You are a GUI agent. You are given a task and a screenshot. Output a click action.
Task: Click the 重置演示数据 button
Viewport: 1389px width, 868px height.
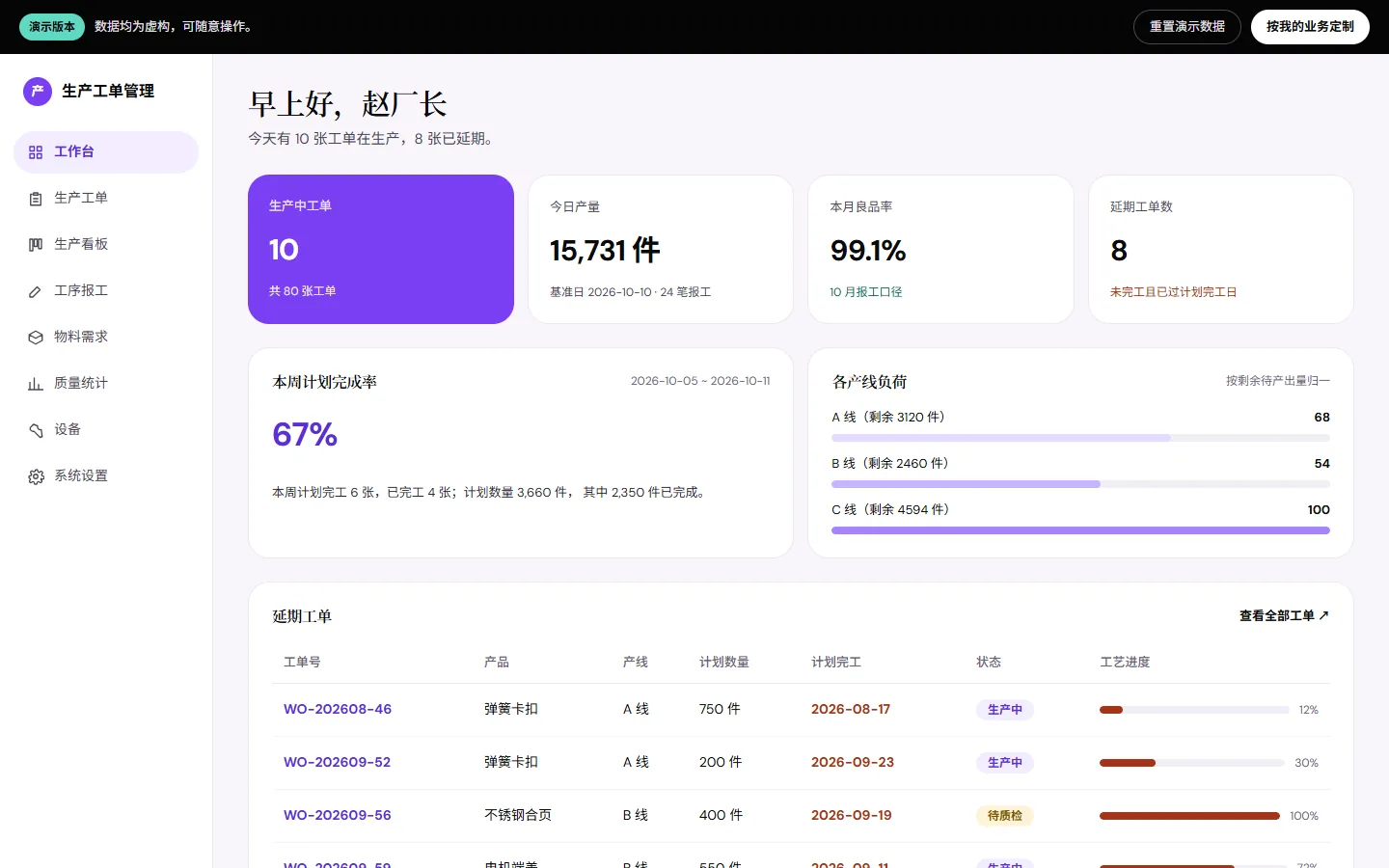(1186, 27)
